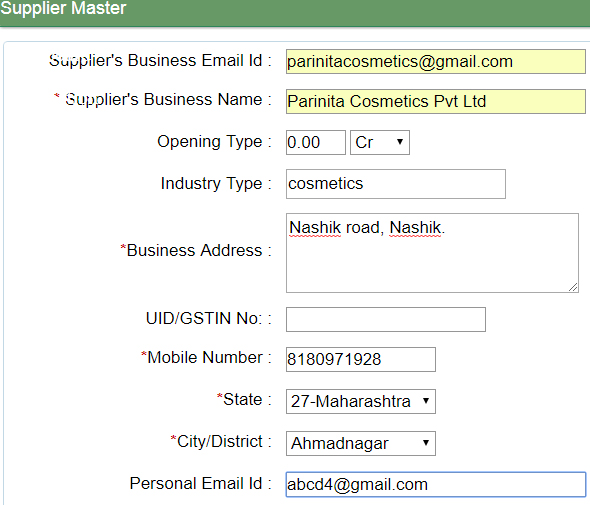
Task: Click the Opening Type amount field
Action: click(x=316, y=143)
